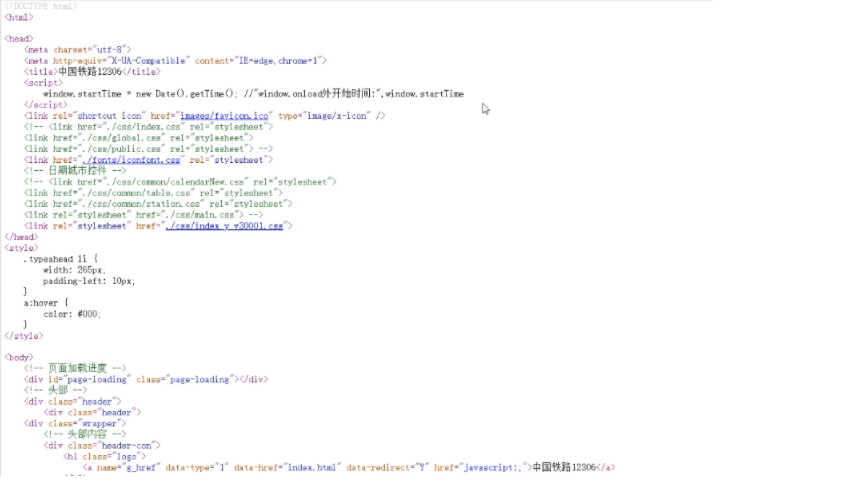Click the opening <body> tag
851x483 pixels.
[x=18, y=358]
